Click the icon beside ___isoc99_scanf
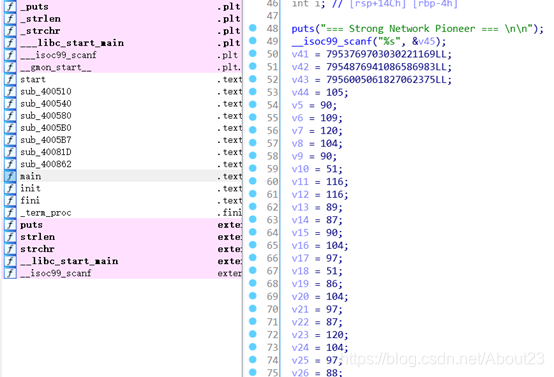This screenshot has height=377, width=554. tap(11, 55)
